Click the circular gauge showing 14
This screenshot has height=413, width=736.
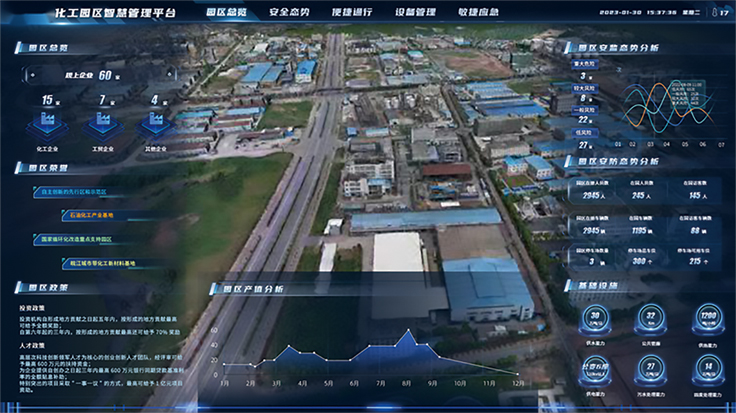coord(708,368)
